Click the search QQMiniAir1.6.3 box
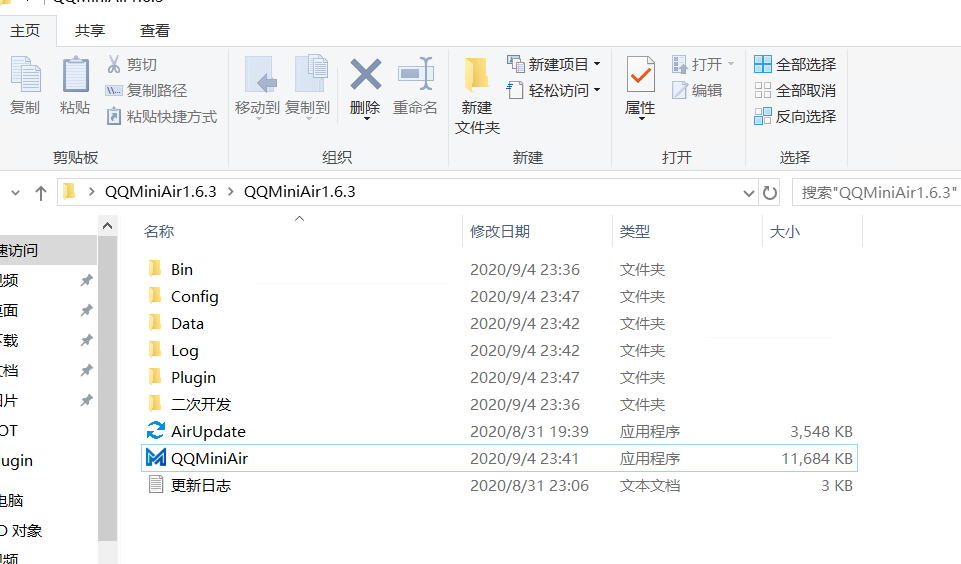The width and height of the screenshot is (961, 564). [x=876, y=192]
